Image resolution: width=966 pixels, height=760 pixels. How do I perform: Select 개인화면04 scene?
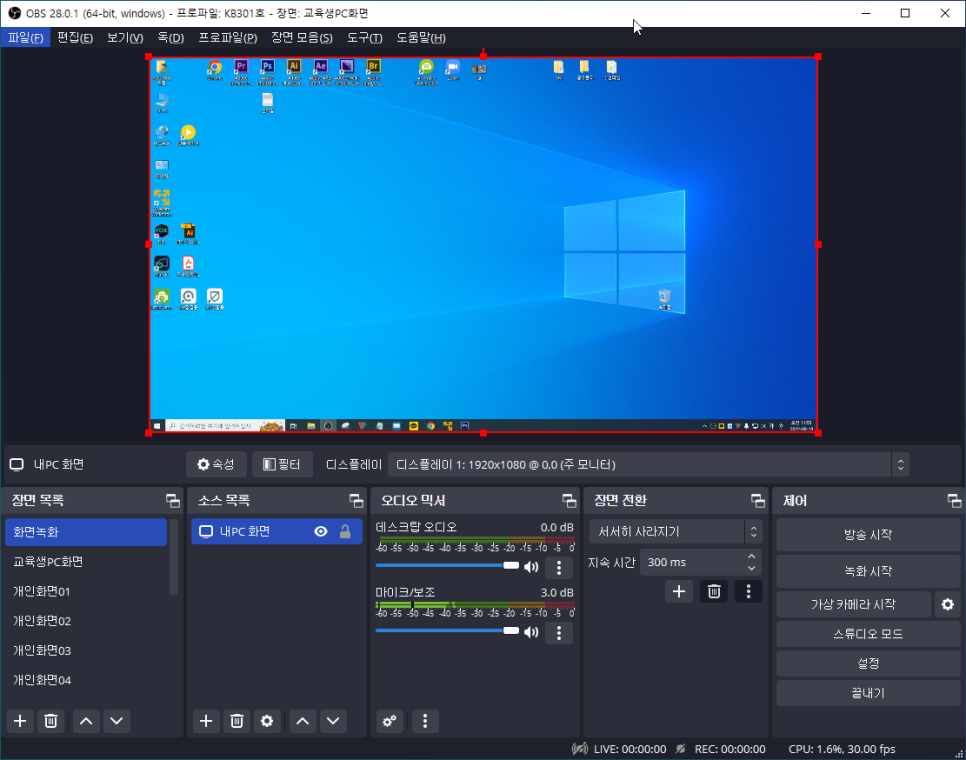pyautogui.click(x=86, y=680)
